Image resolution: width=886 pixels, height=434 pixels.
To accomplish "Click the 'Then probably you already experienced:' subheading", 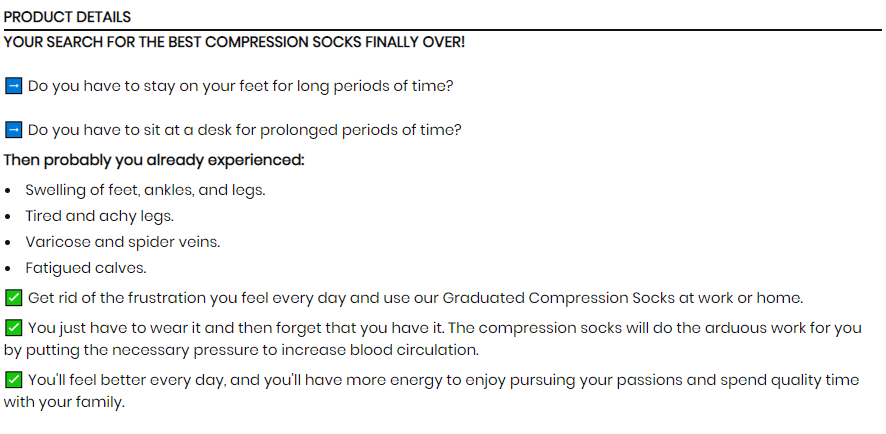I will [154, 160].
